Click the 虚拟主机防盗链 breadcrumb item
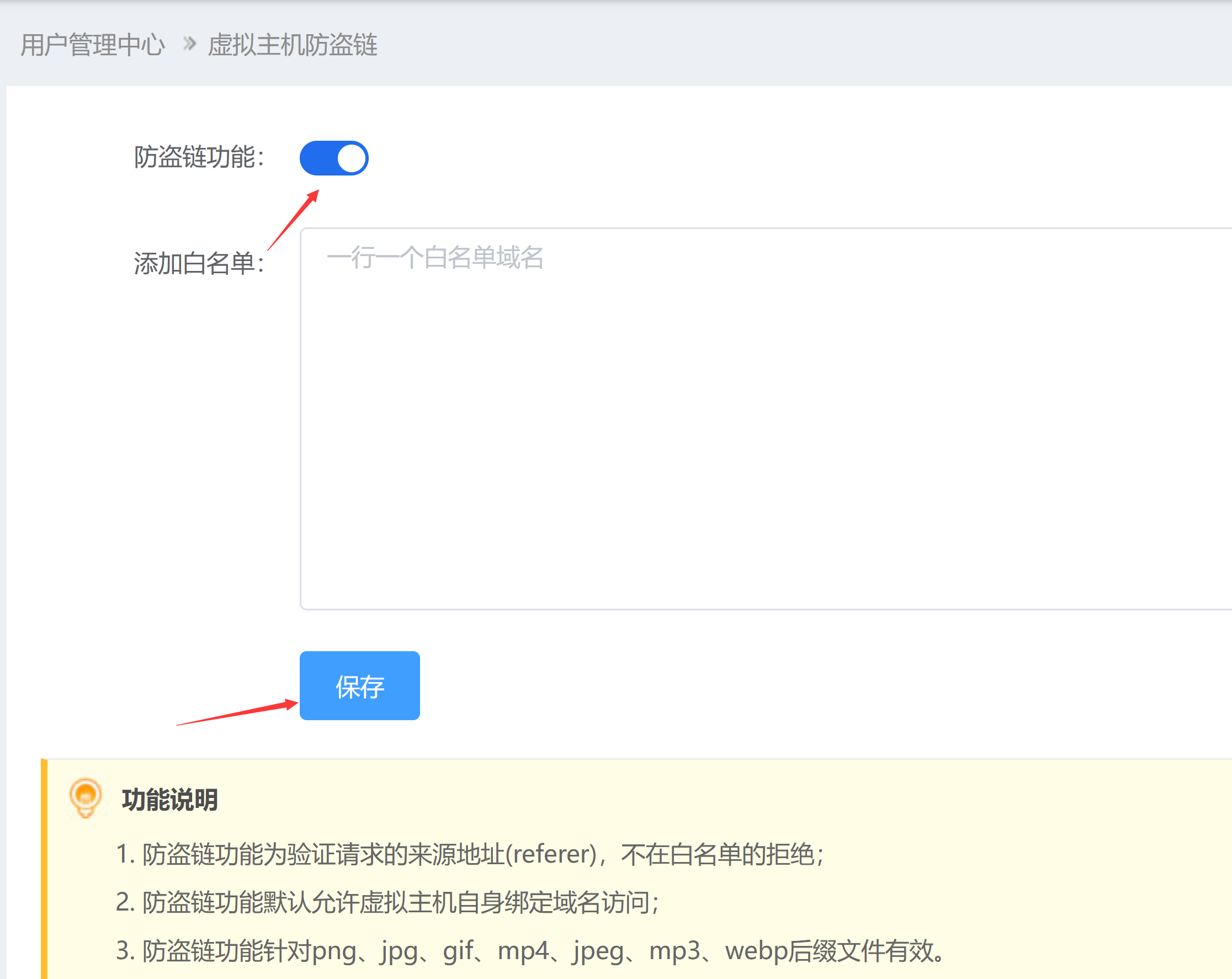 (292, 45)
